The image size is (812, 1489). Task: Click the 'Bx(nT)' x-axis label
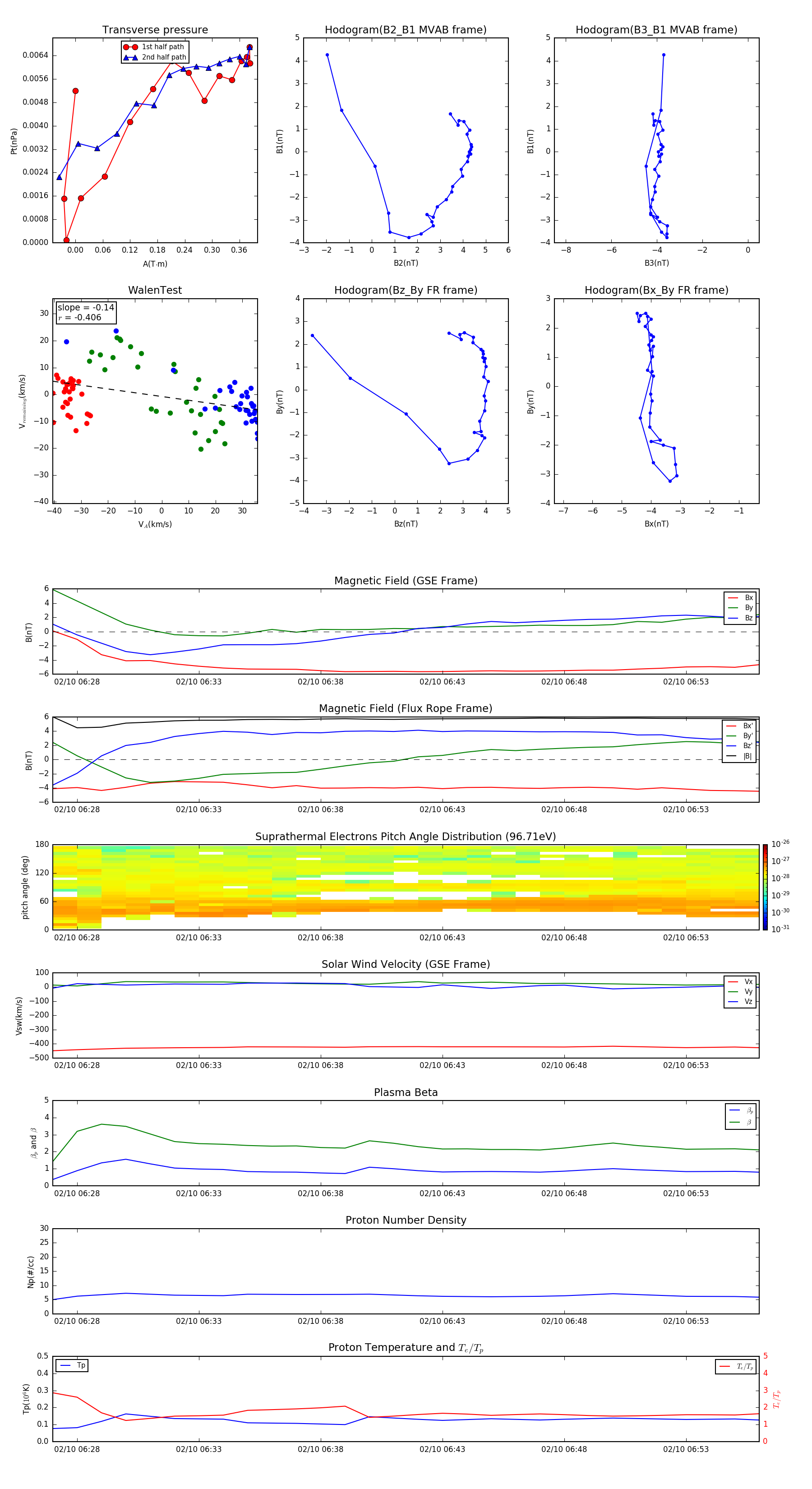tap(656, 524)
